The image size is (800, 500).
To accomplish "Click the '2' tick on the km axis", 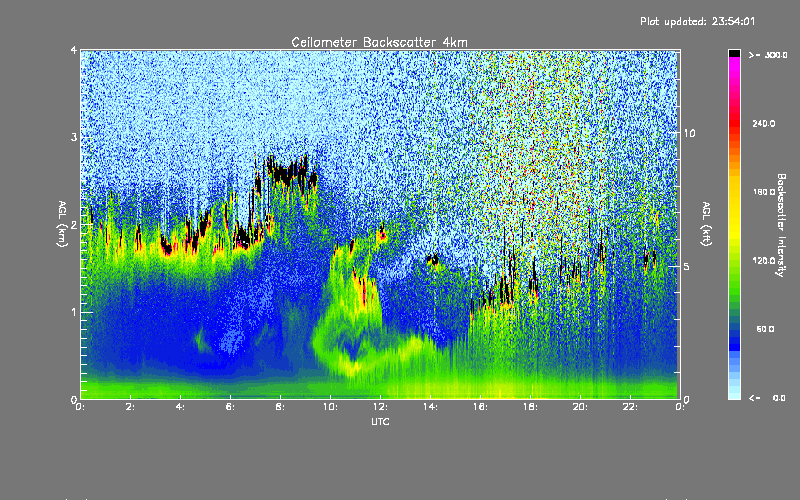I will point(74,225).
